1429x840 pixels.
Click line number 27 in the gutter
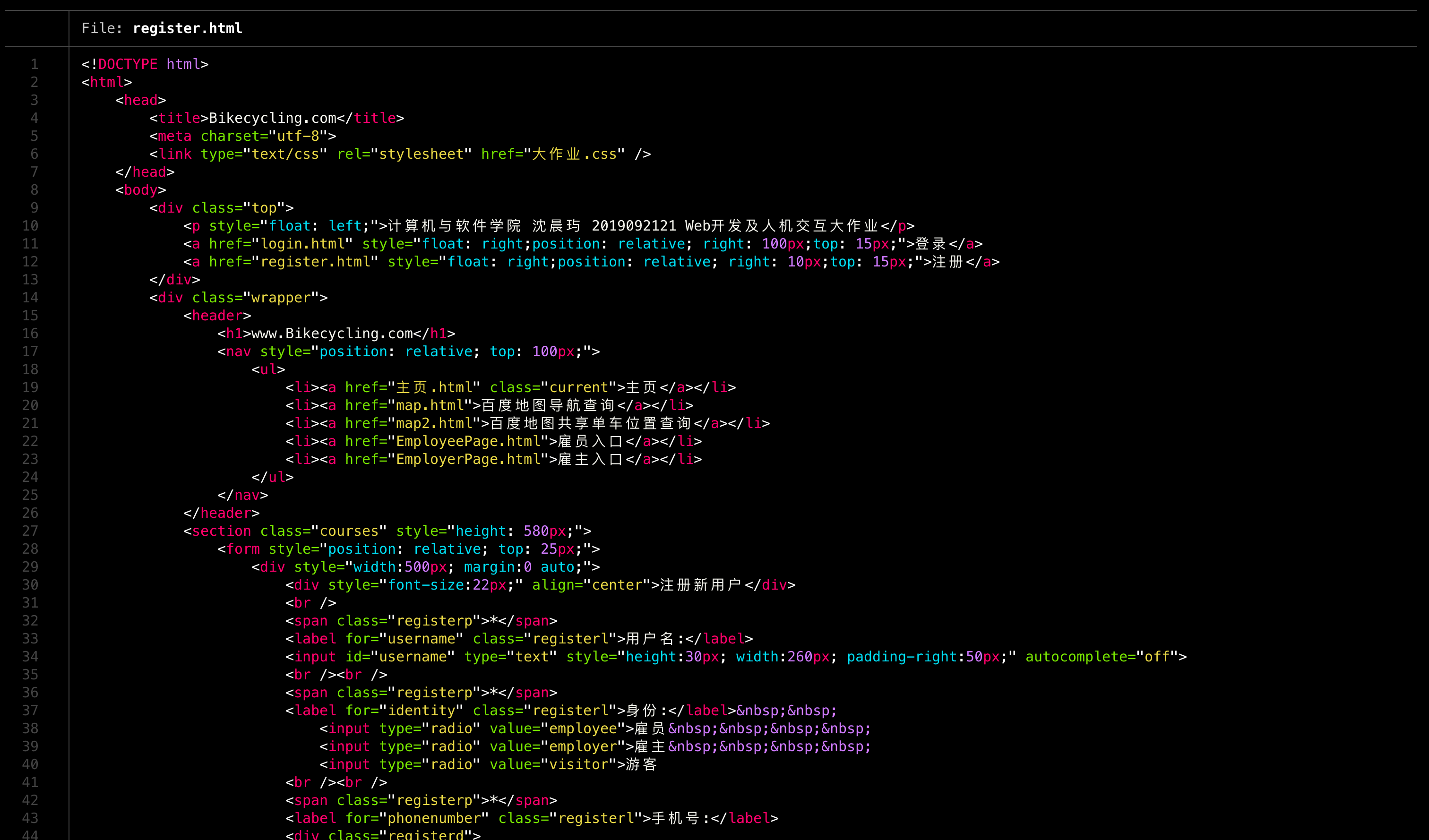[31, 531]
